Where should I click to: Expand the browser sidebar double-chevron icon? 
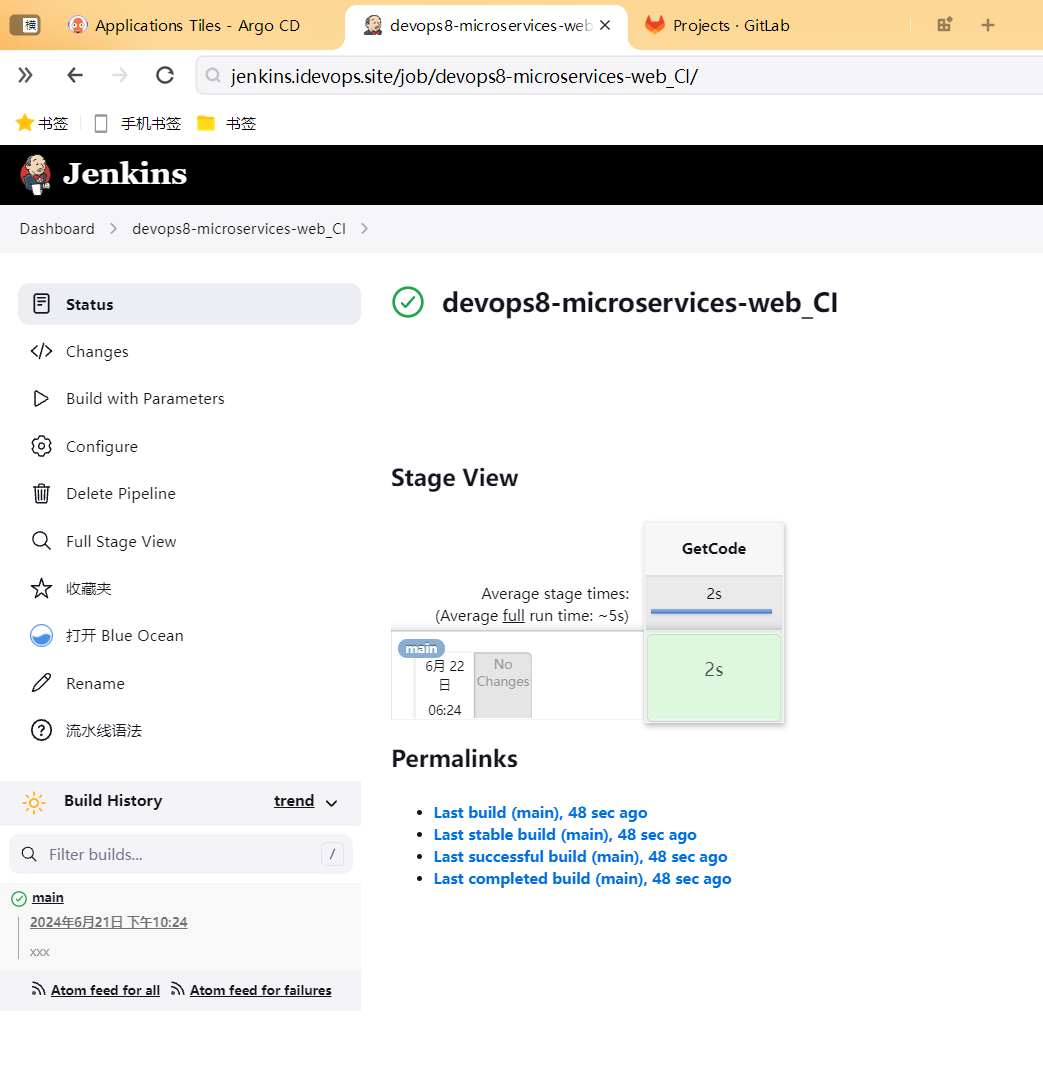[x=25, y=75]
